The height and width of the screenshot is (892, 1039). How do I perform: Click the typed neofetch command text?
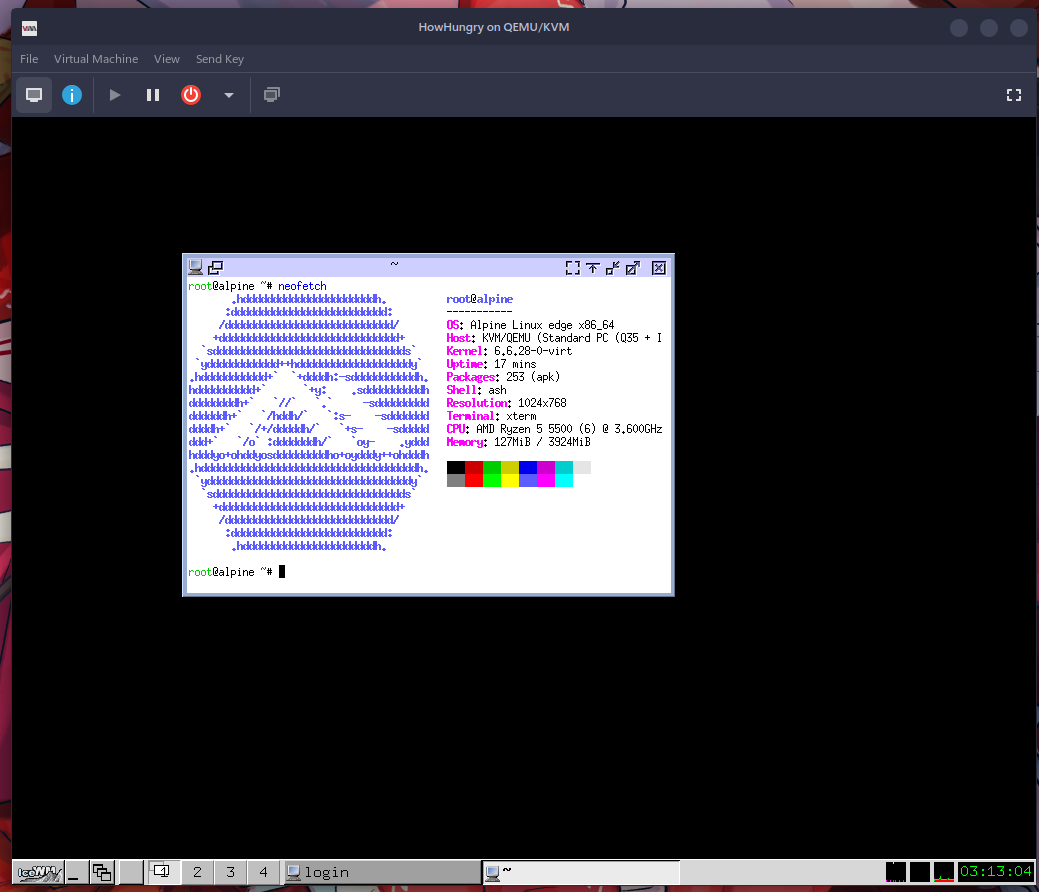pos(302,286)
